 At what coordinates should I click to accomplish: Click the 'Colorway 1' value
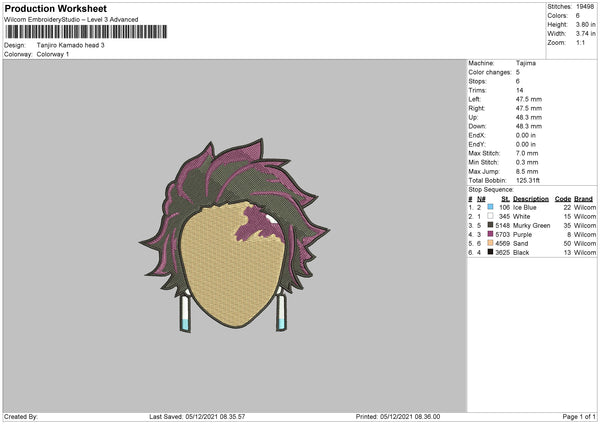coord(53,54)
